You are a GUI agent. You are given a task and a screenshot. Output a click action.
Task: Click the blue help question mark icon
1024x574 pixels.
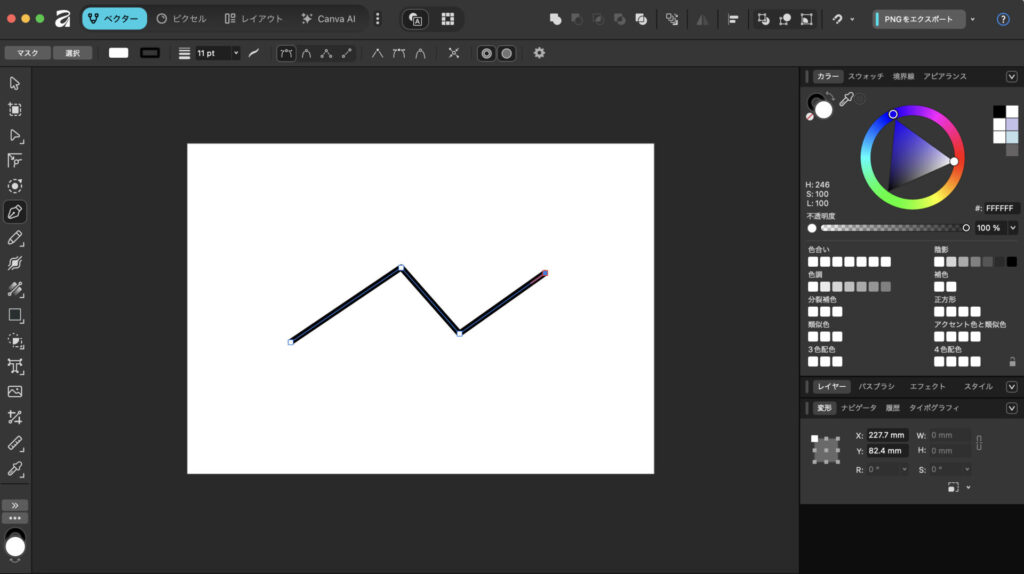[x=1003, y=19]
